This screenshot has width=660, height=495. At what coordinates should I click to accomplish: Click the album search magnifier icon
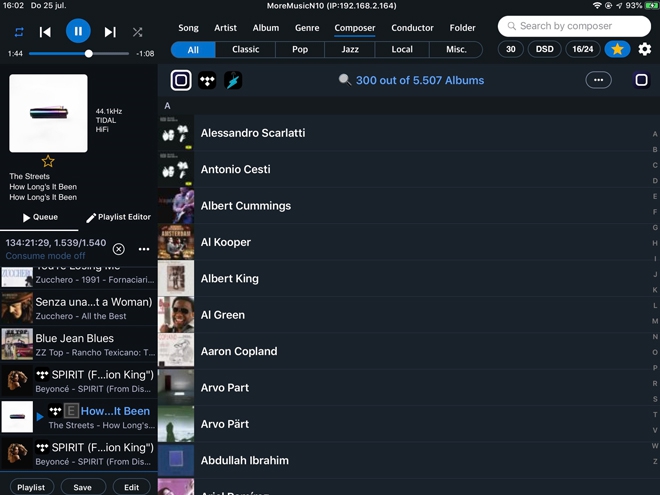coord(345,80)
